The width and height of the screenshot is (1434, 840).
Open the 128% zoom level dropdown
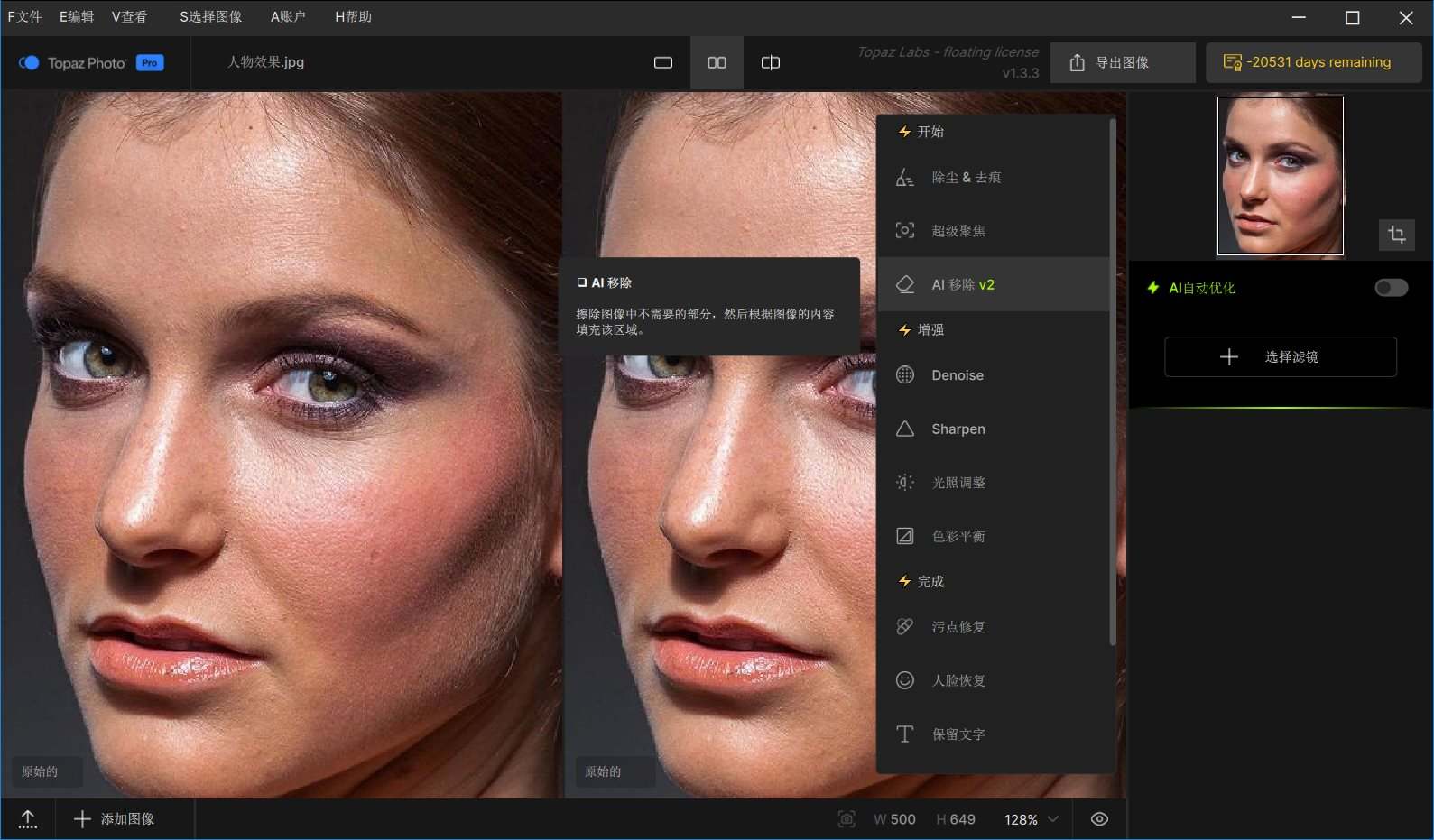click(1032, 819)
